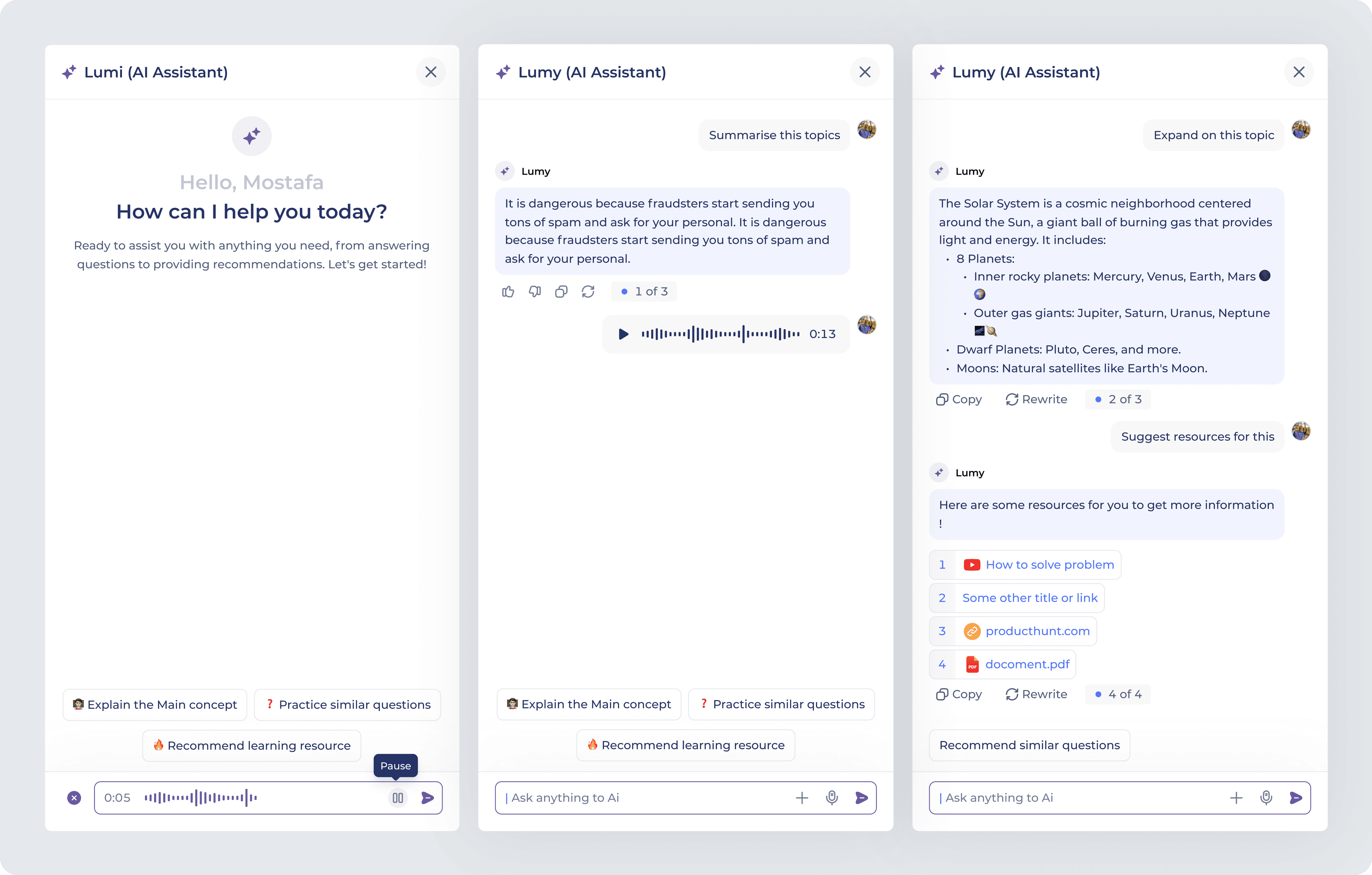Click into the "Ask anything to Ai" field
1372x875 pixels.
click(x=627, y=798)
